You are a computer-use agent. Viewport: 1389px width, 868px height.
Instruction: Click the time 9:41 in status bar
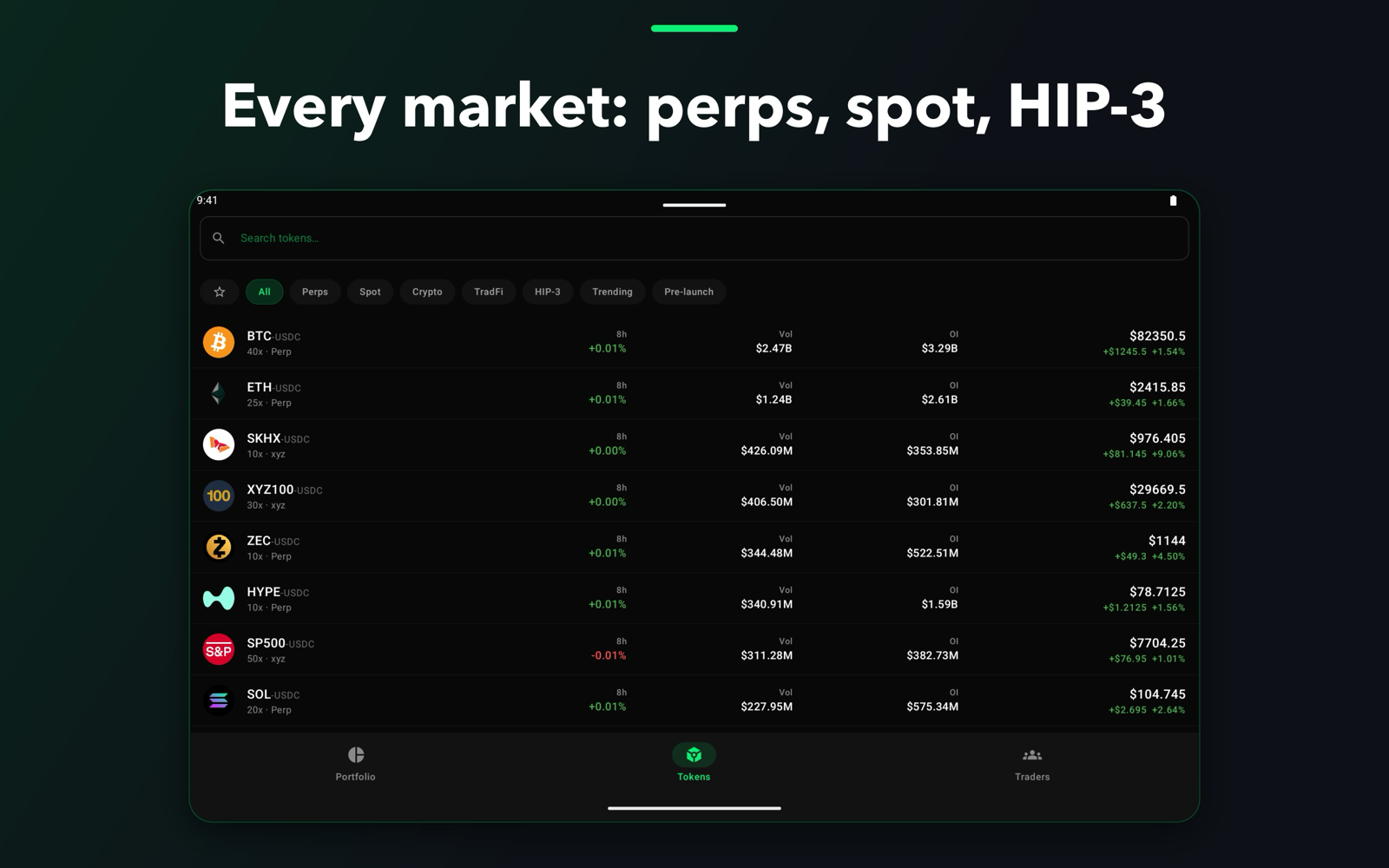(x=207, y=201)
